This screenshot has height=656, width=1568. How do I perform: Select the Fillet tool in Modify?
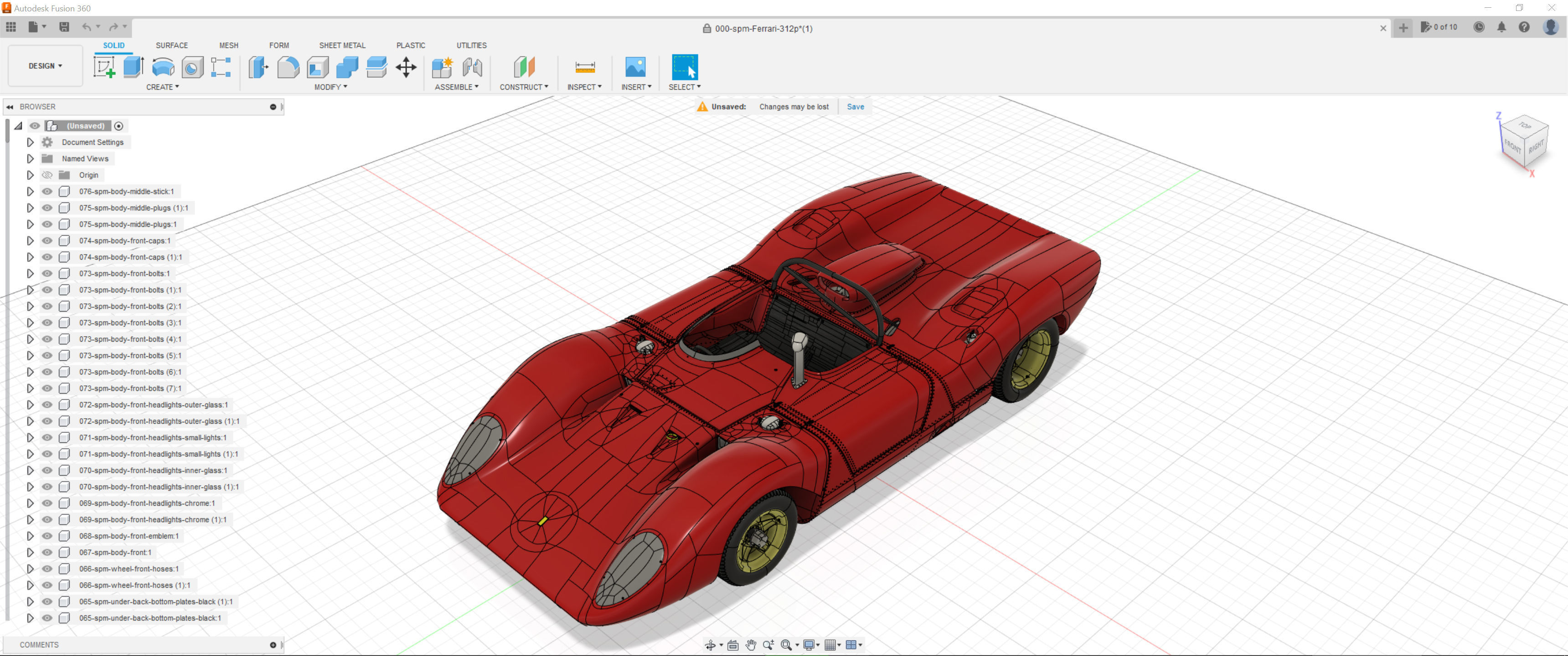coord(288,67)
